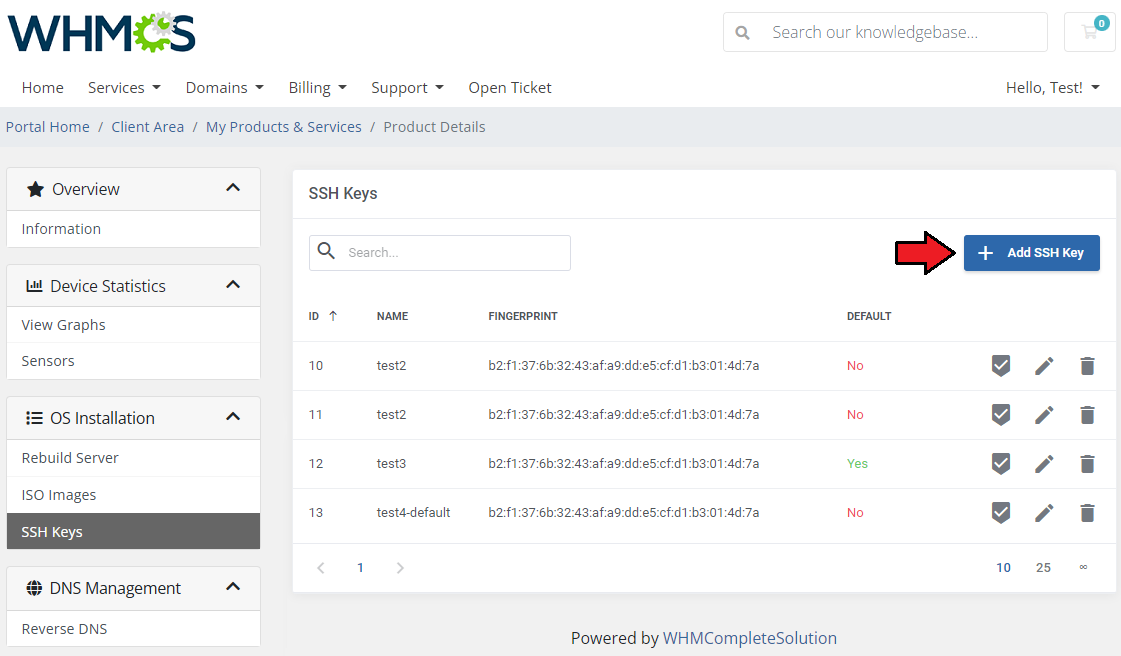Follow the WHMCompleteSolution link
The height and width of the screenshot is (656, 1121).
pos(749,638)
